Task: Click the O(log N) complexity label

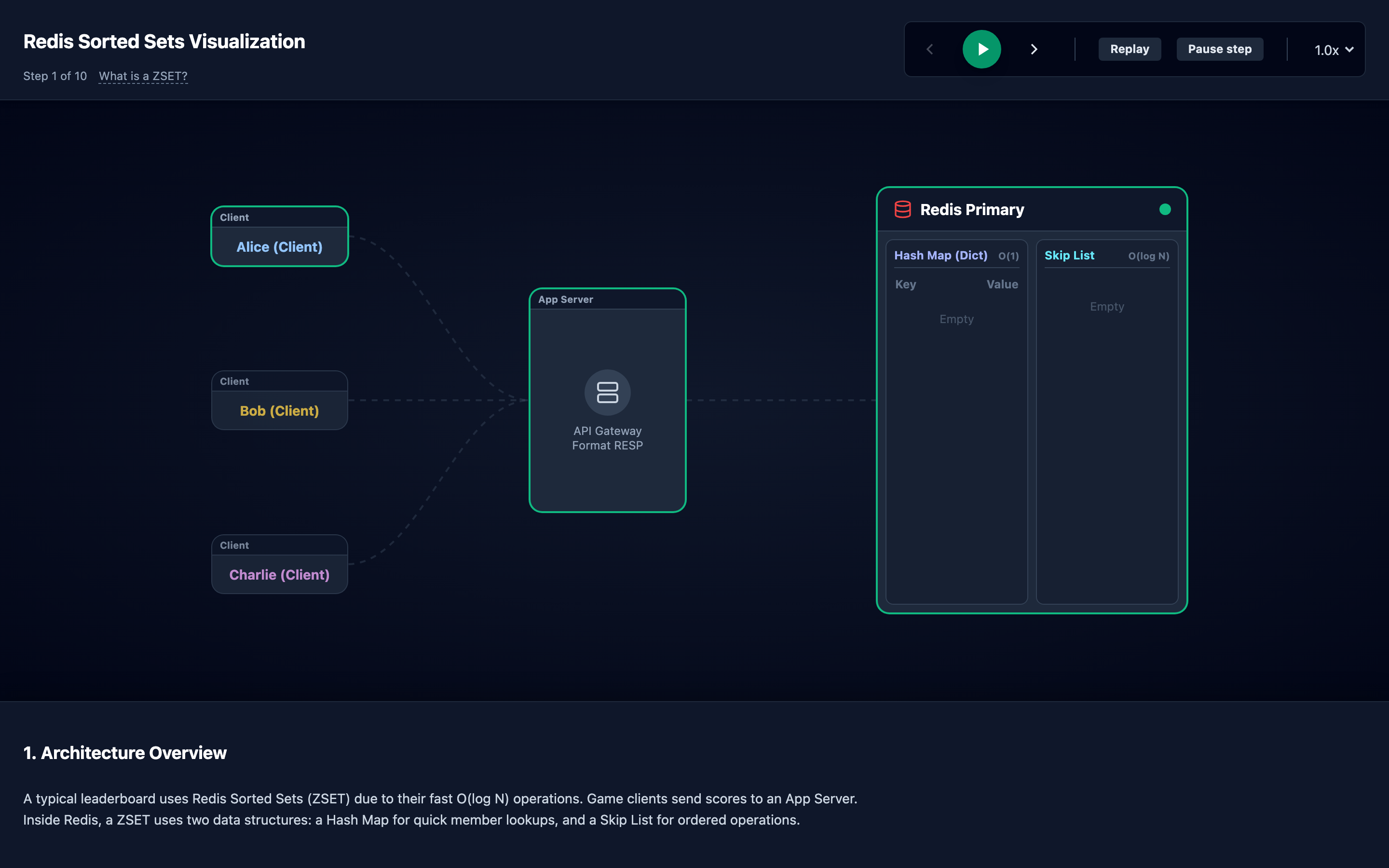Action: pyautogui.click(x=1148, y=256)
